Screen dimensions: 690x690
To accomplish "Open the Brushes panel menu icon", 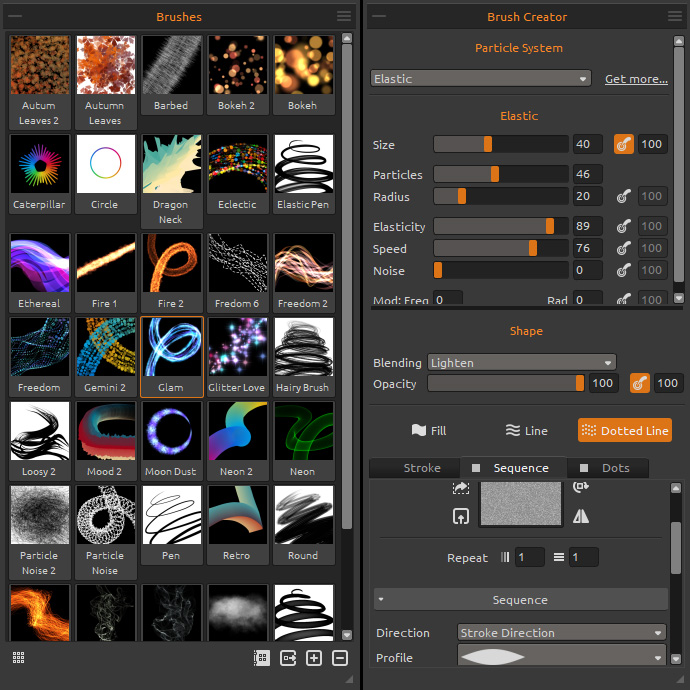I will pos(344,16).
